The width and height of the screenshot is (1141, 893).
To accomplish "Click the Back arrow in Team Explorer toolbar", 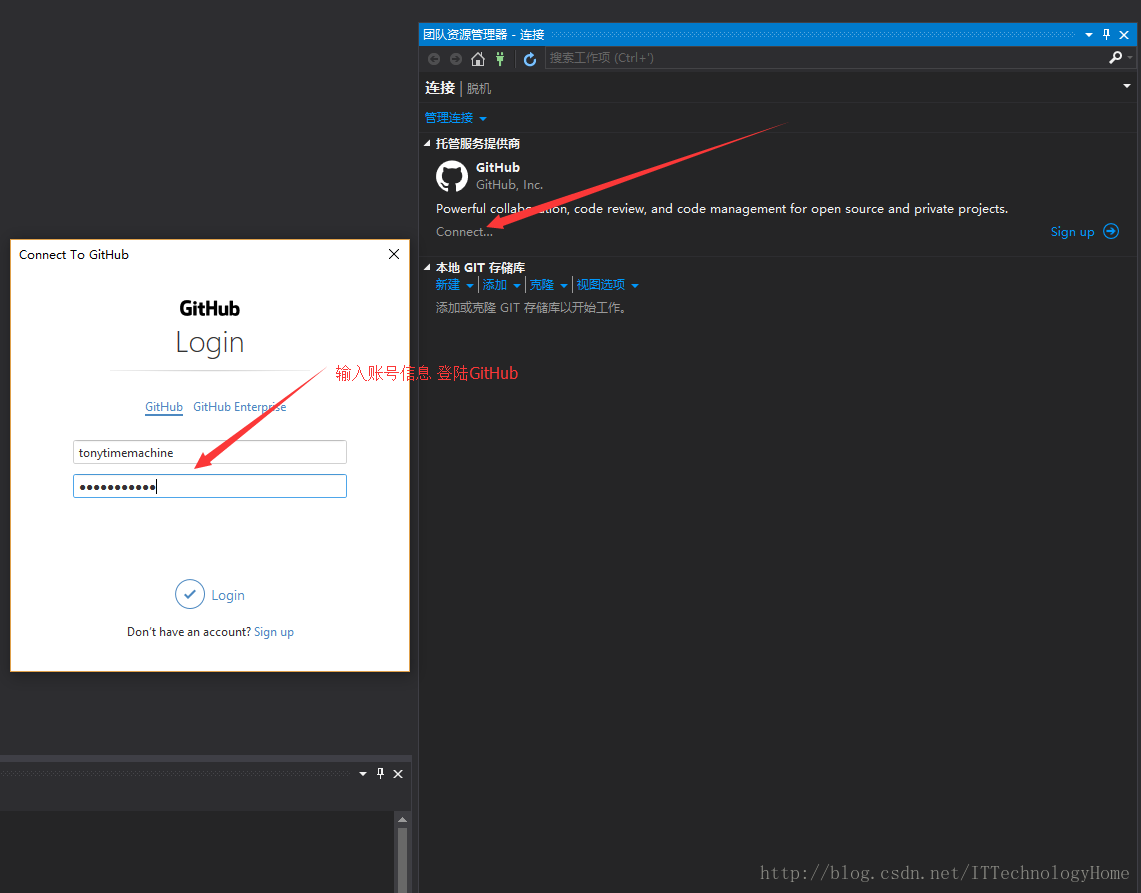I will click(x=434, y=59).
